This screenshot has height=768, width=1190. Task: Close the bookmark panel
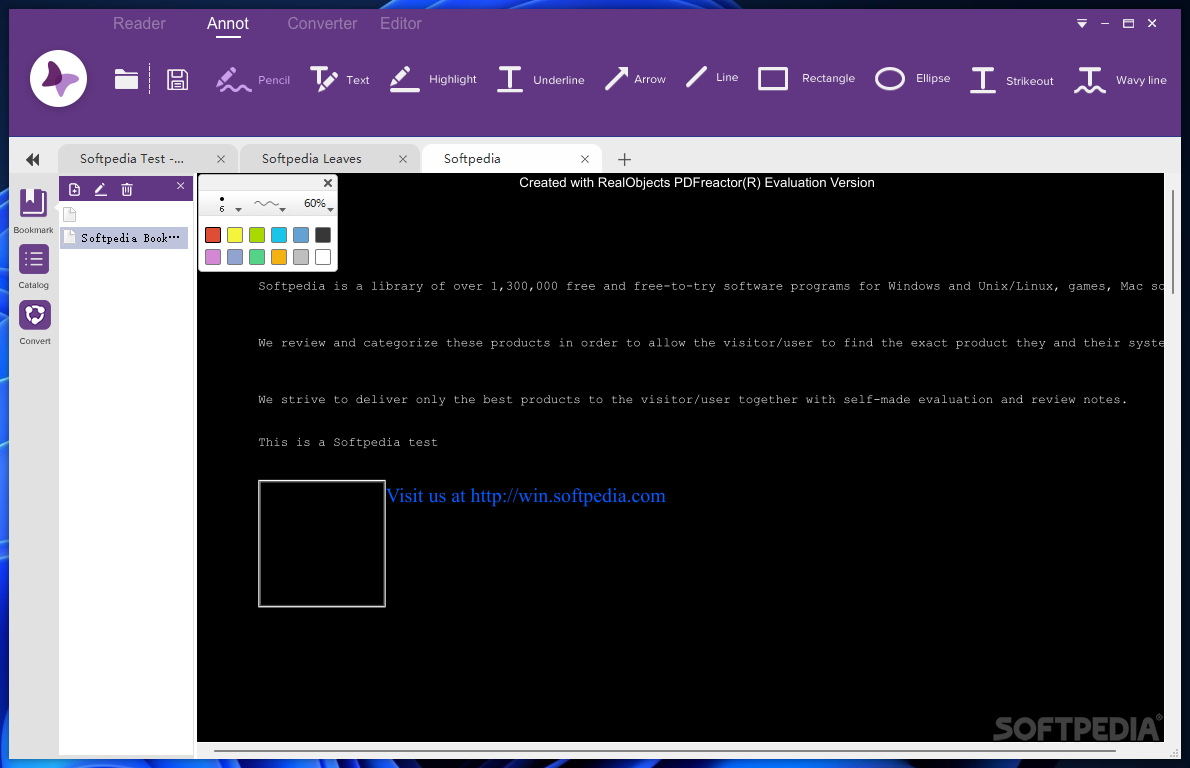[181, 186]
